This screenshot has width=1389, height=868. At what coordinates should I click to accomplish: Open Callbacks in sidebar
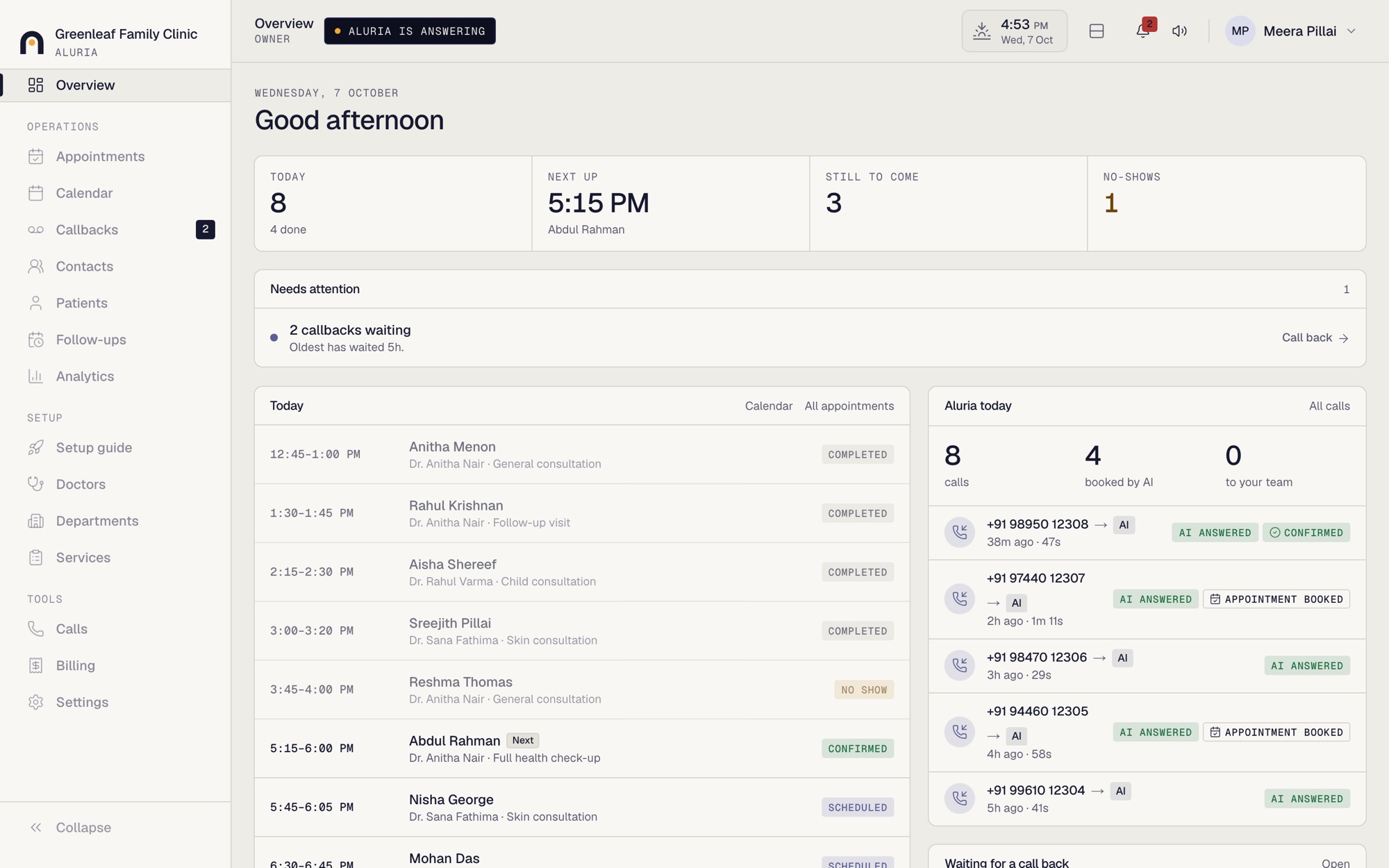[115, 230]
